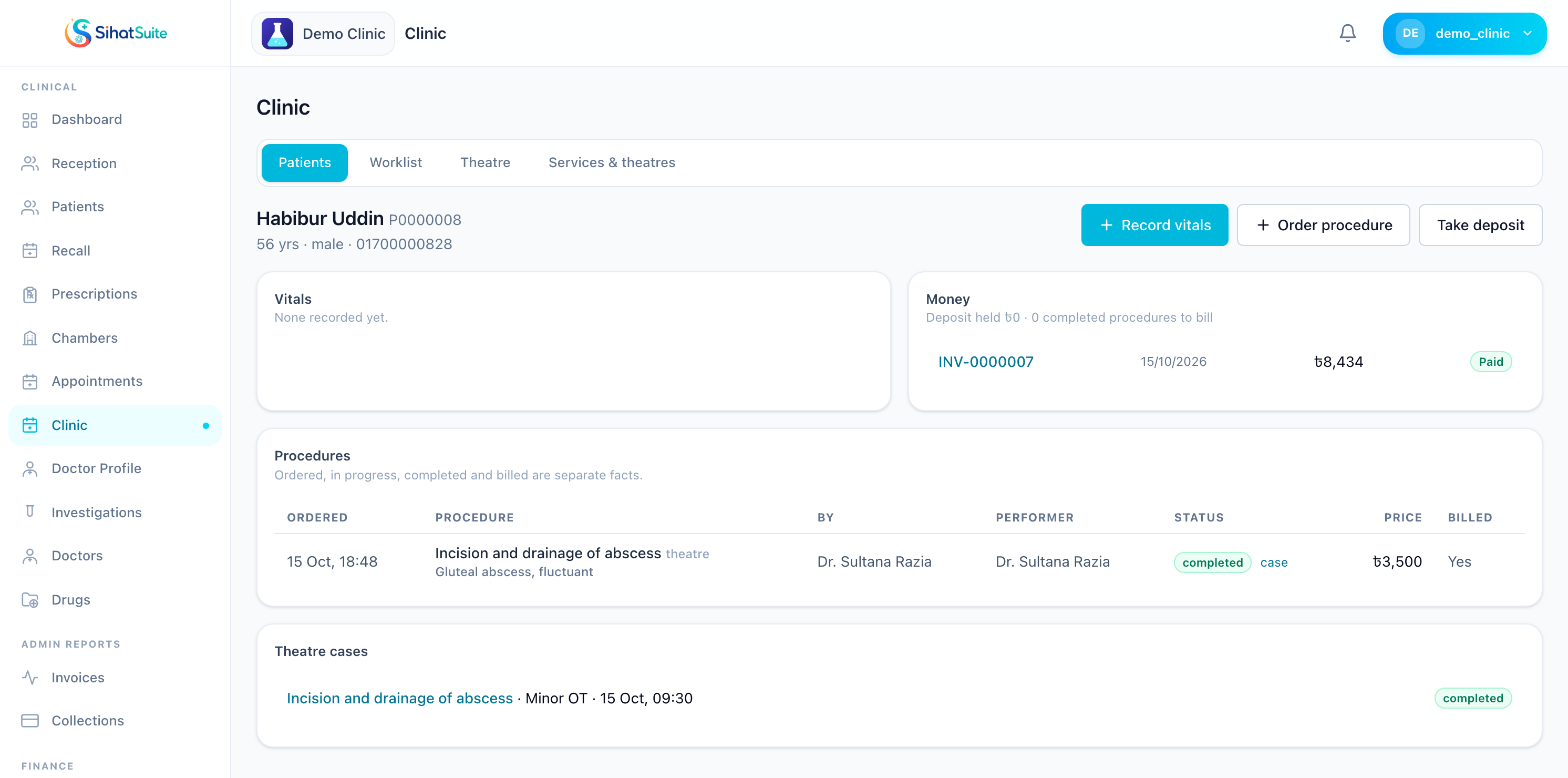
Task: Open Doctor Profile person icon
Action: pyautogui.click(x=30, y=469)
